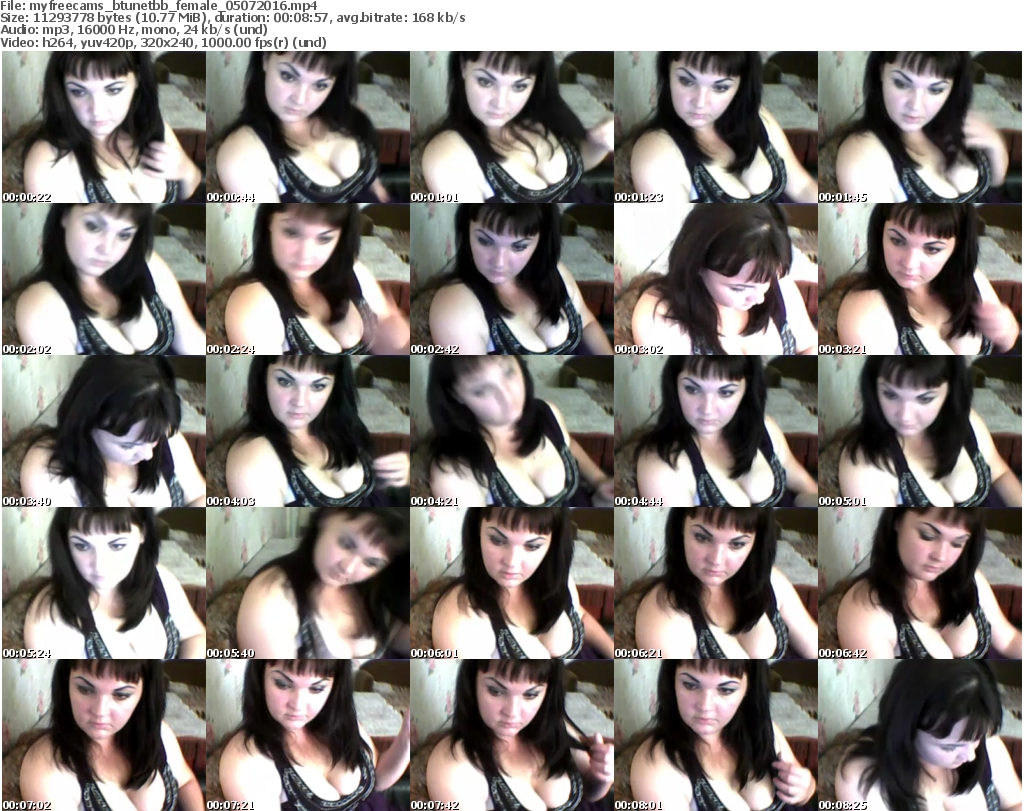Choose the thumbnail stamped 00:05:40
Screen dimensions: 1024x811
pos(308,583)
